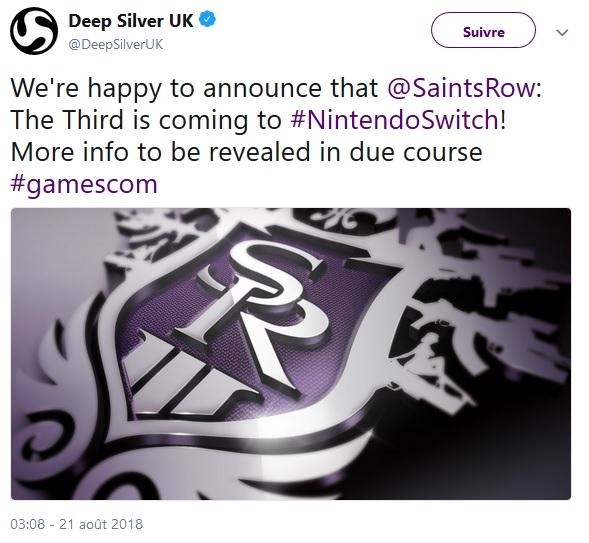
Task: Open the Saints Row logo image
Action: coord(291,354)
